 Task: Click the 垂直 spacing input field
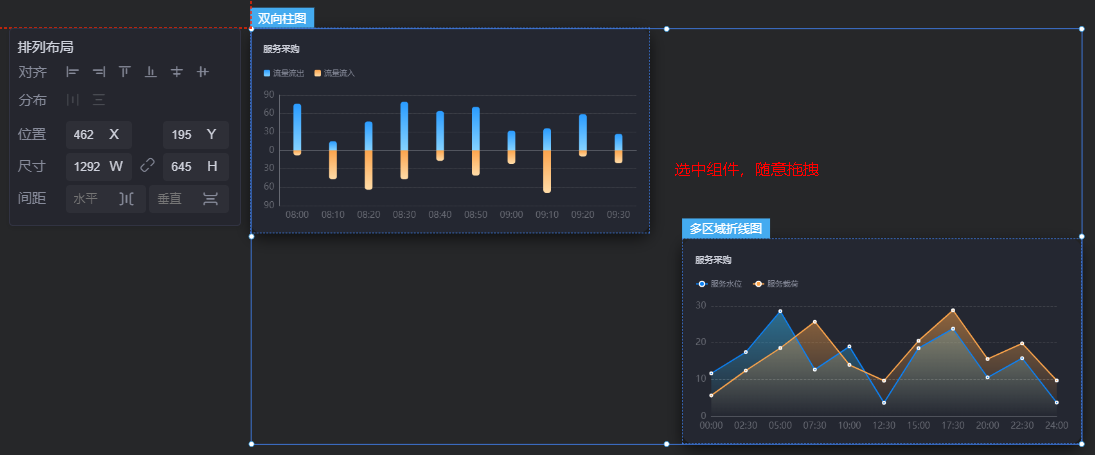click(x=189, y=199)
